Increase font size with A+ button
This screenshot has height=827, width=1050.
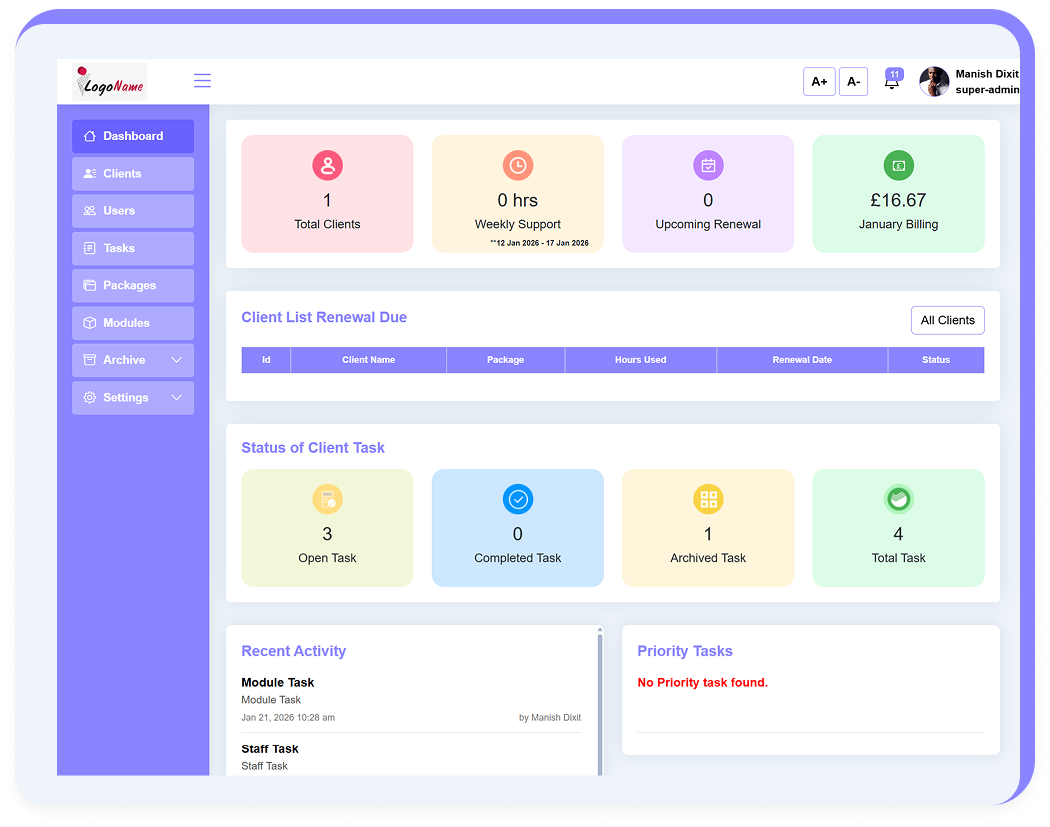pos(819,82)
